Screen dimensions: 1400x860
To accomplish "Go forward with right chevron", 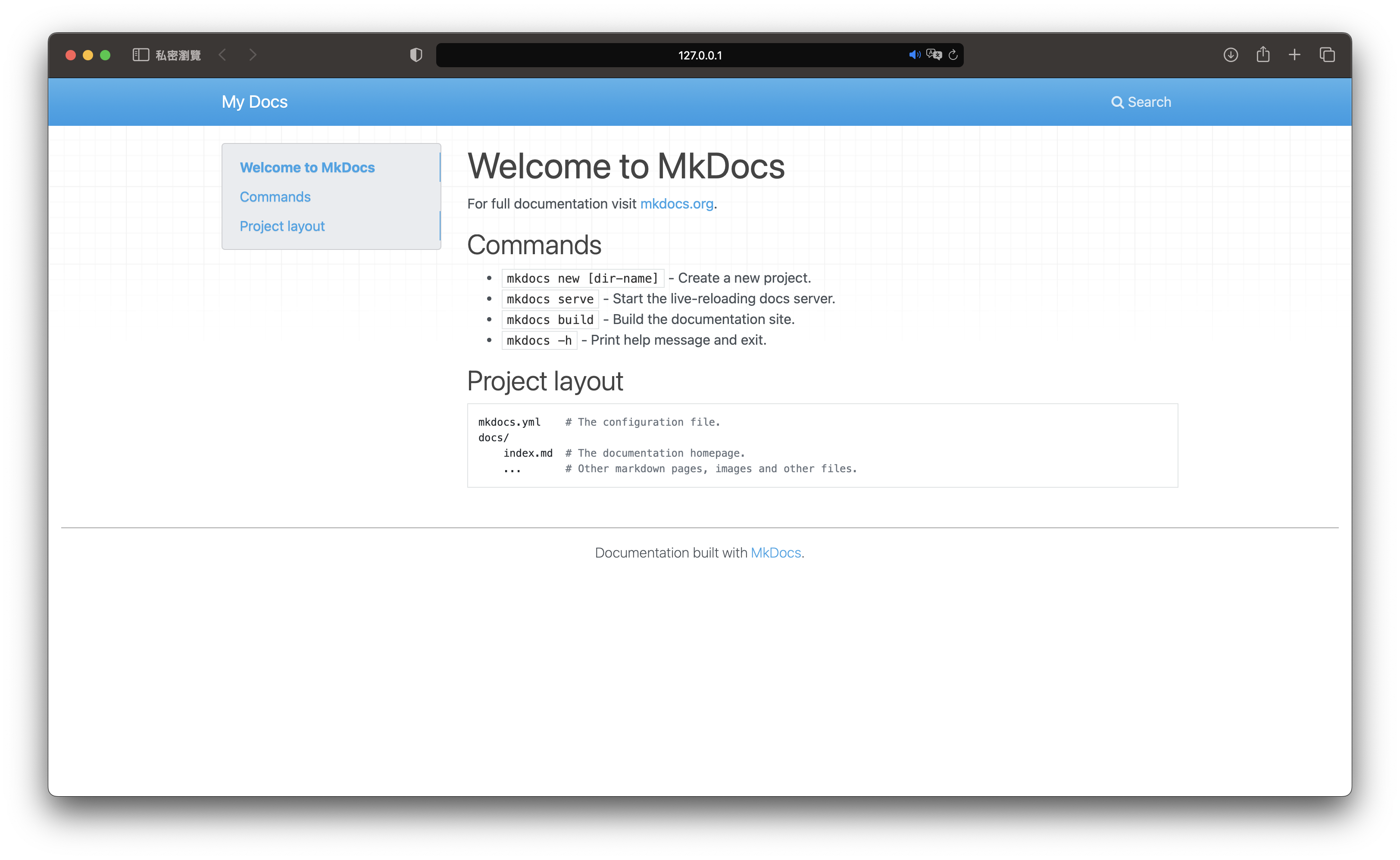I will coord(253,55).
